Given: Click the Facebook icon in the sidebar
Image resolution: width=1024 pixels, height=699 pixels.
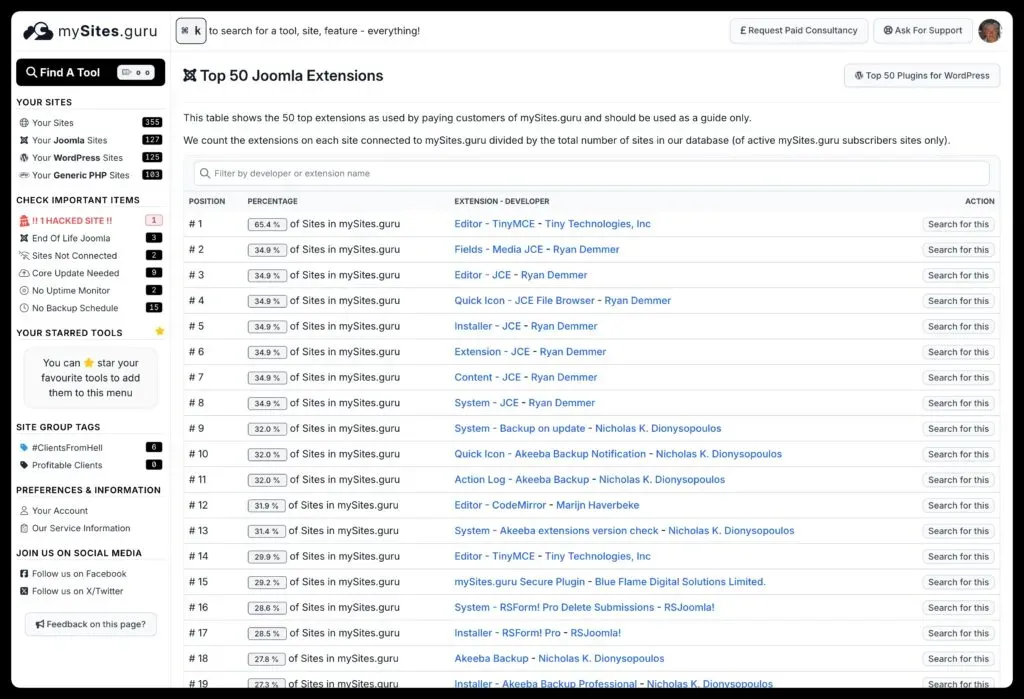Looking at the screenshot, I should click(22, 573).
